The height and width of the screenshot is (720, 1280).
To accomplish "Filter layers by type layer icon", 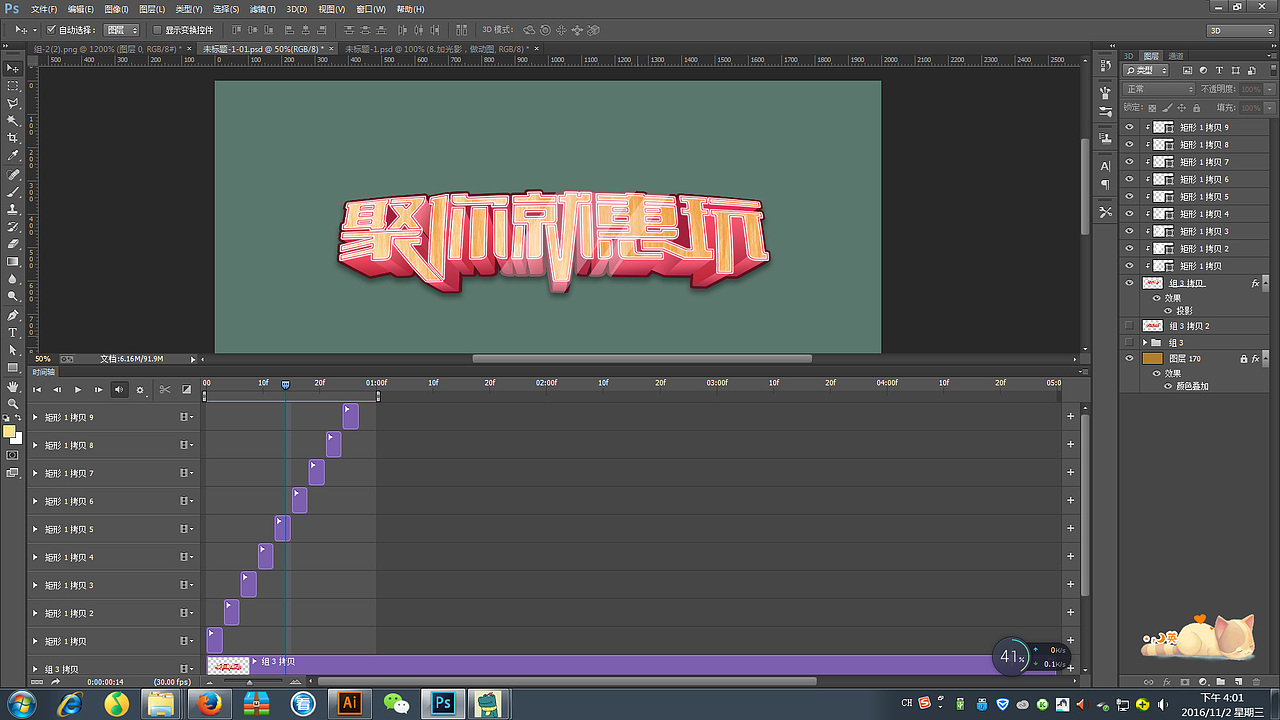I will (1220, 71).
